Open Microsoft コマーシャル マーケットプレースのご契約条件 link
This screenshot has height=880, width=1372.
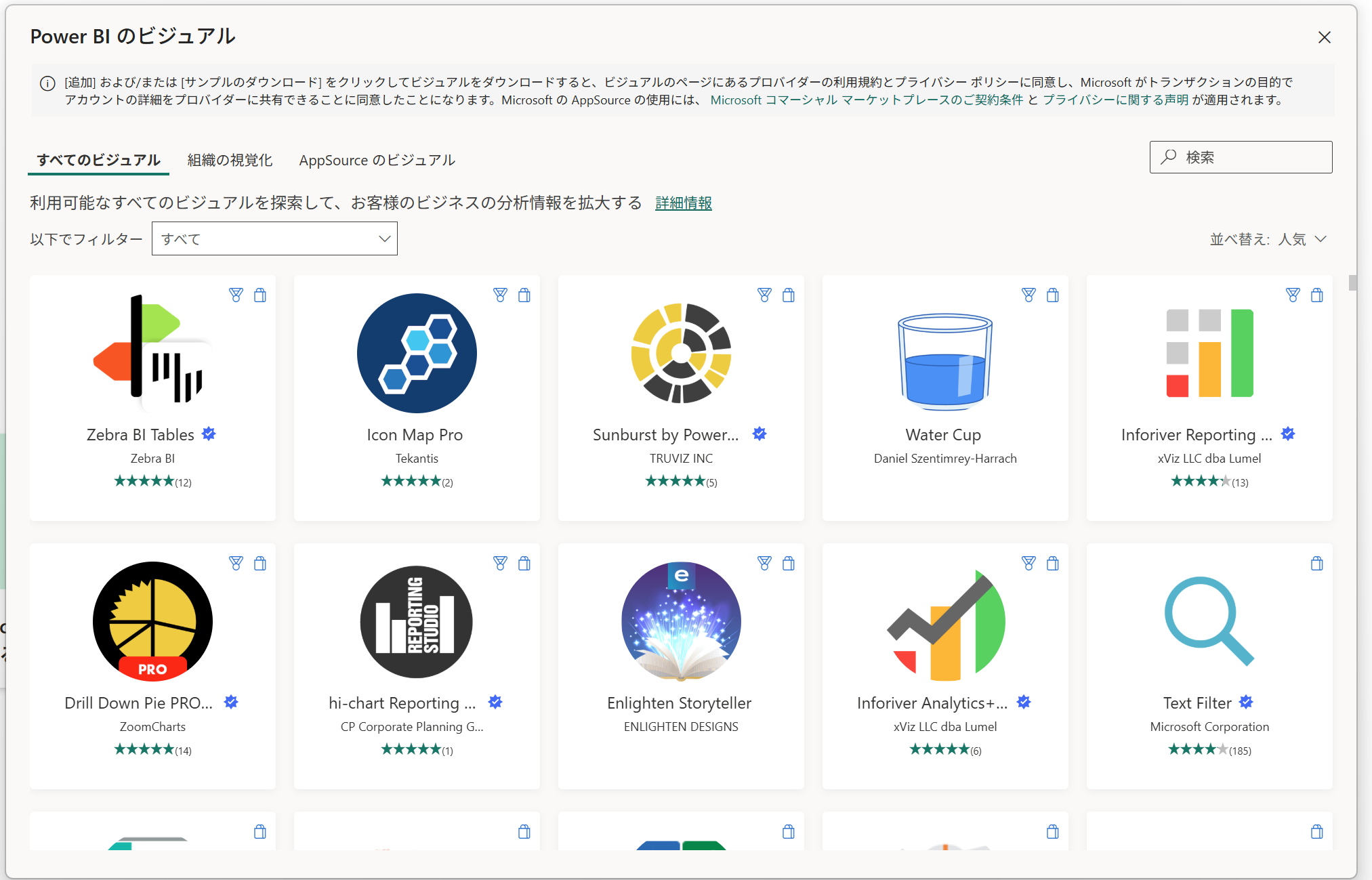pyautogui.click(x=867, y=100)
